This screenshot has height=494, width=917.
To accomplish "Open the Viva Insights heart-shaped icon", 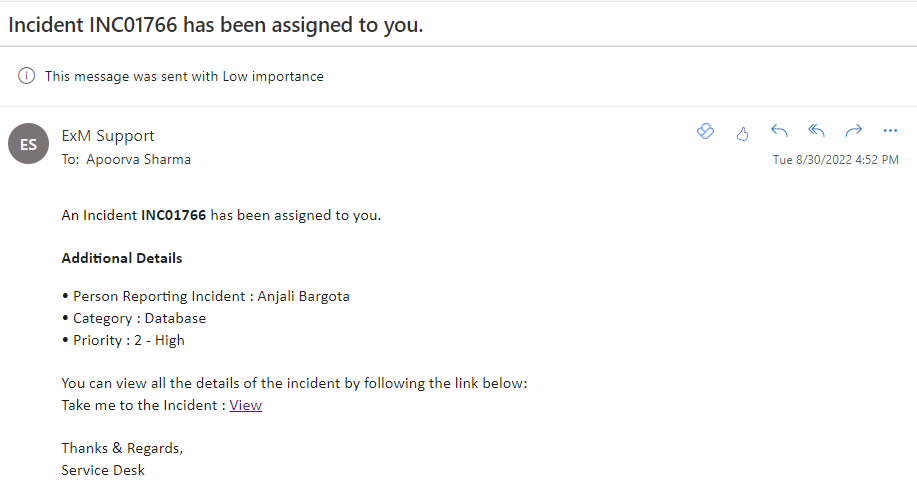I will [x=705, y=131].
